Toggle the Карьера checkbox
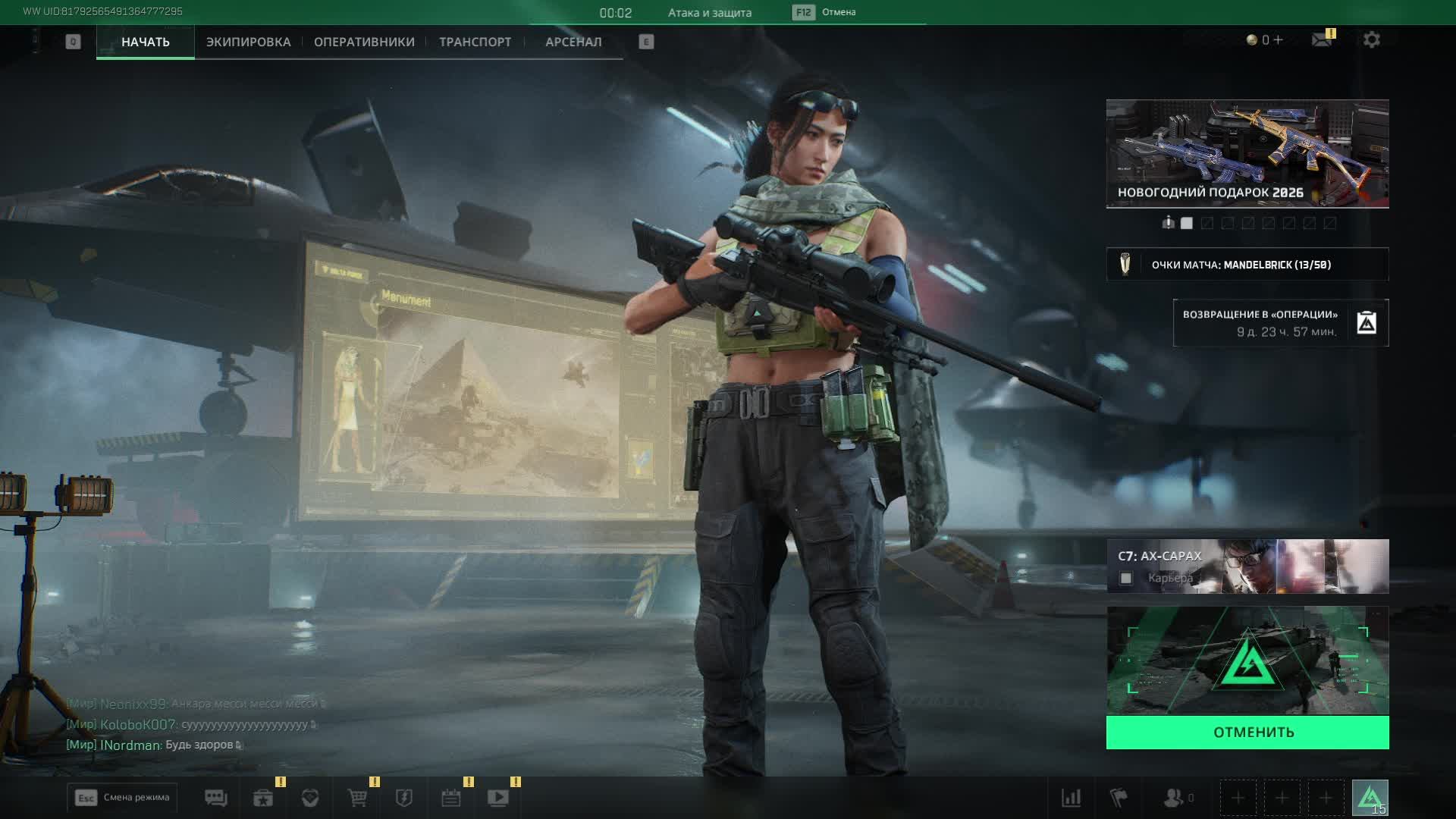This screenshot has width=1456, height=819. point(1126,579)
